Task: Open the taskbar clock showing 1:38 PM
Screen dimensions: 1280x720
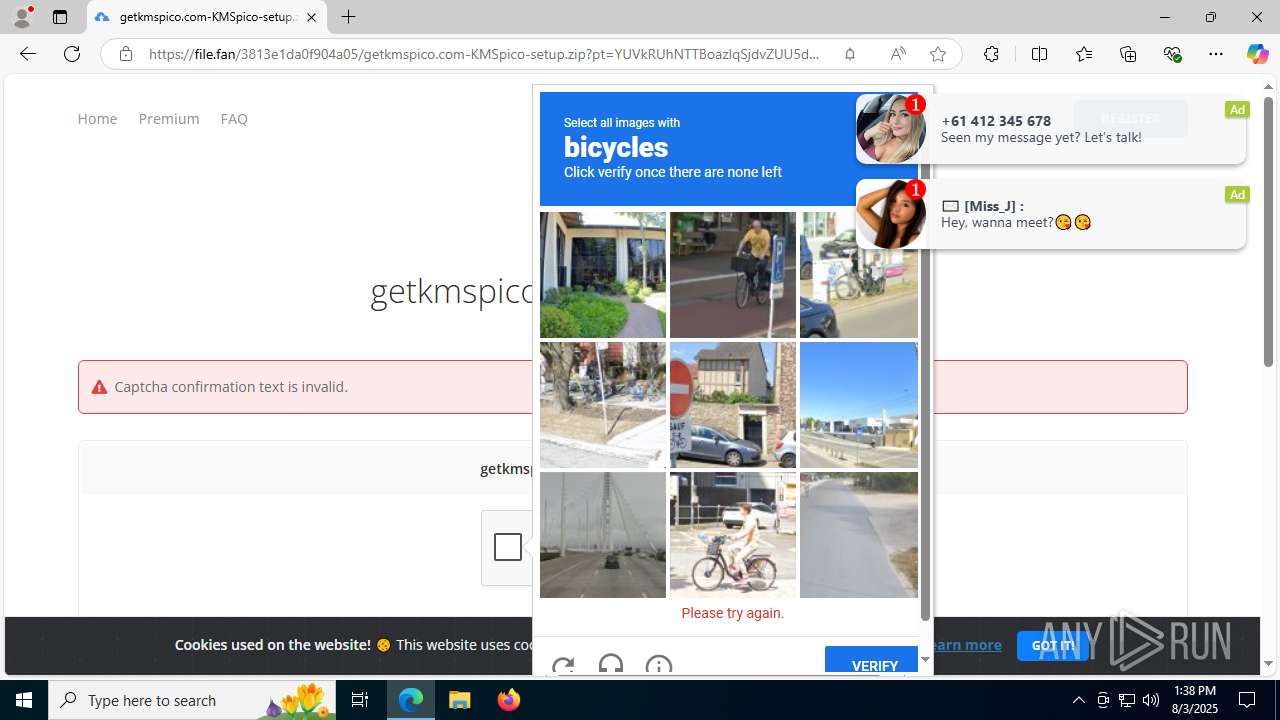Action: (1194, 700)
